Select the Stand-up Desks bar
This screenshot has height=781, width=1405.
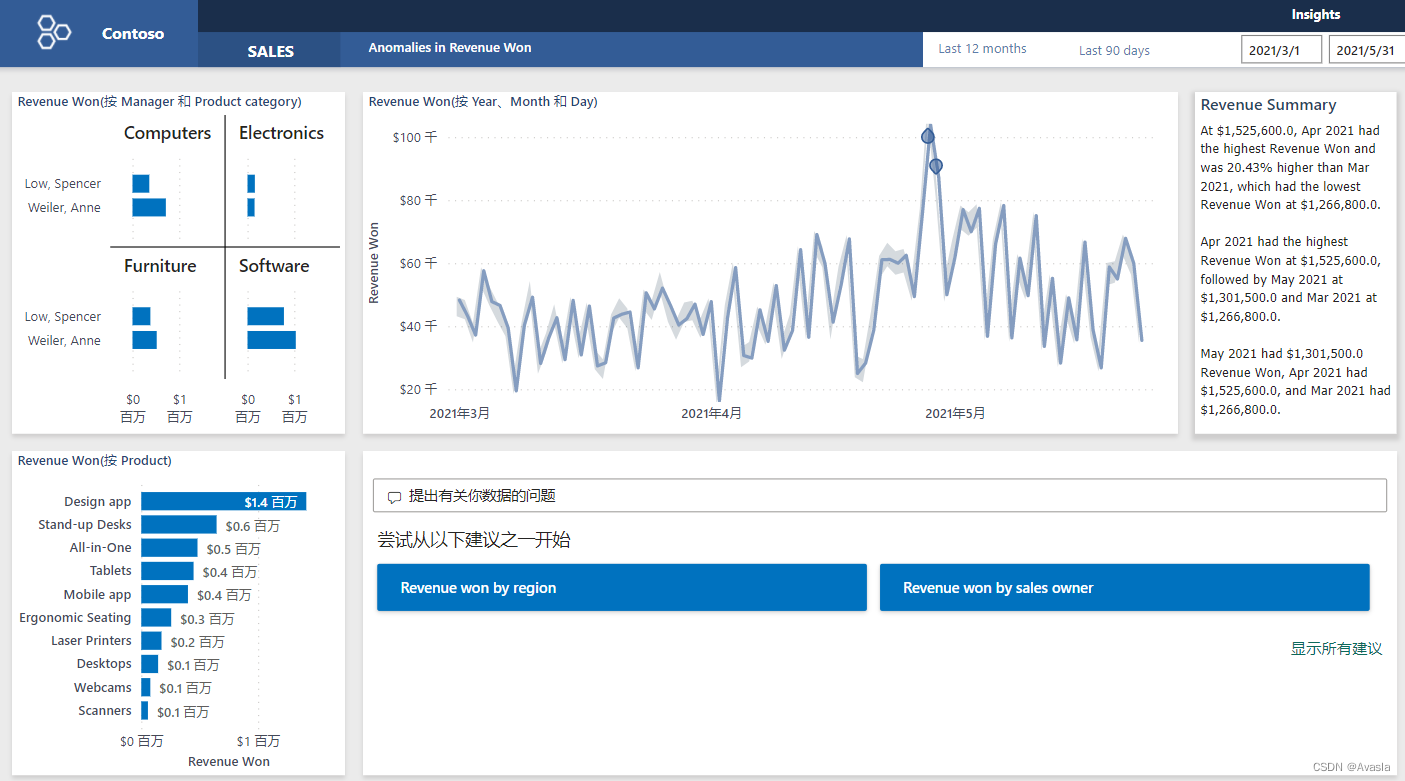pyautogui.click(x=179, y=525)
